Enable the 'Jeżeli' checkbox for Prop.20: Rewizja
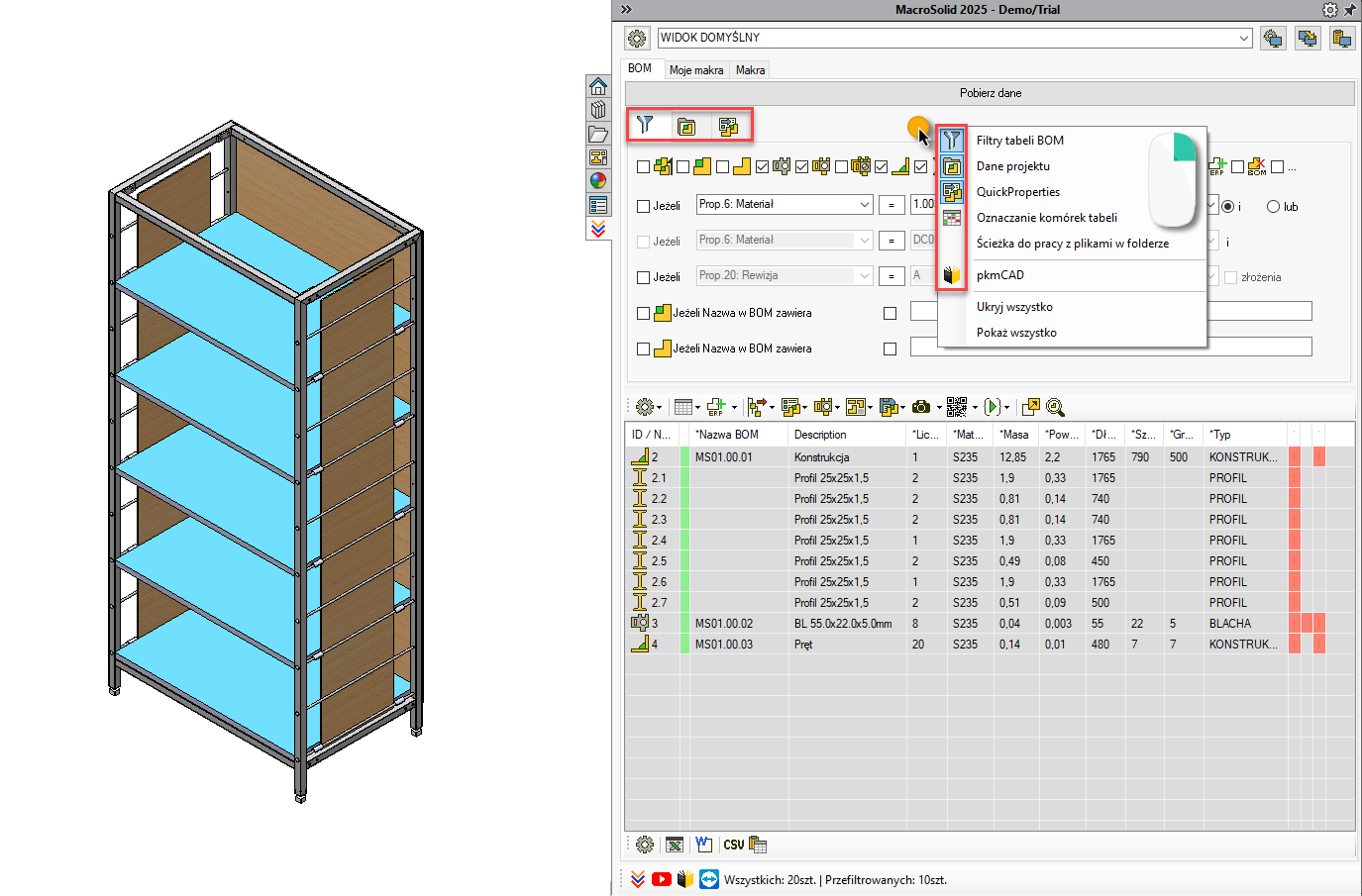This screenshot has height=896, width=1362. coord(644,277)
